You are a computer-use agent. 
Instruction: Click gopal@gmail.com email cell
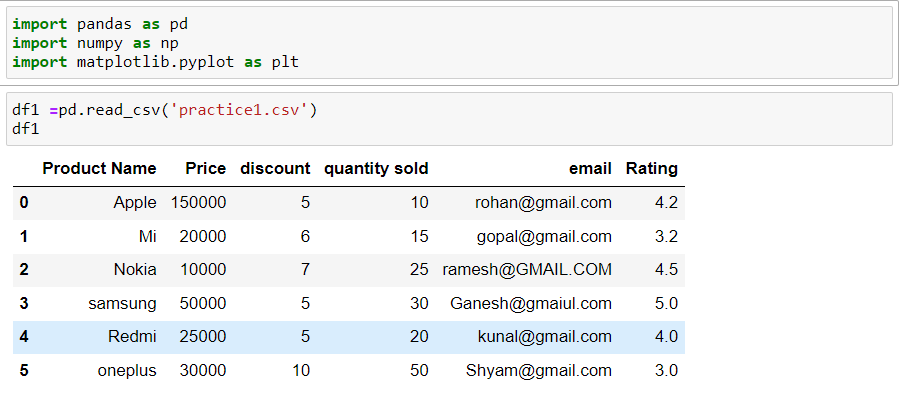click(544, 236)
